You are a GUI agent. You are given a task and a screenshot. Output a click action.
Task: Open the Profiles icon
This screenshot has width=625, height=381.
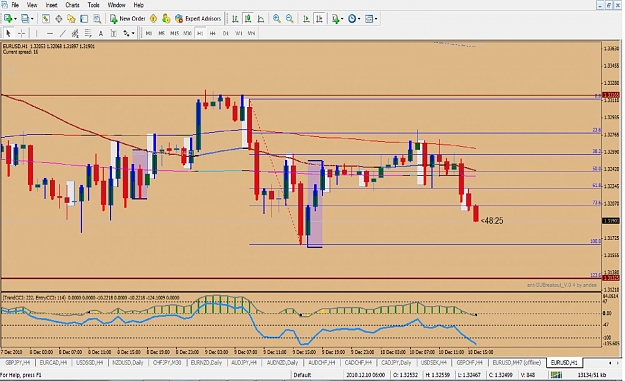(x=25, y=19)
